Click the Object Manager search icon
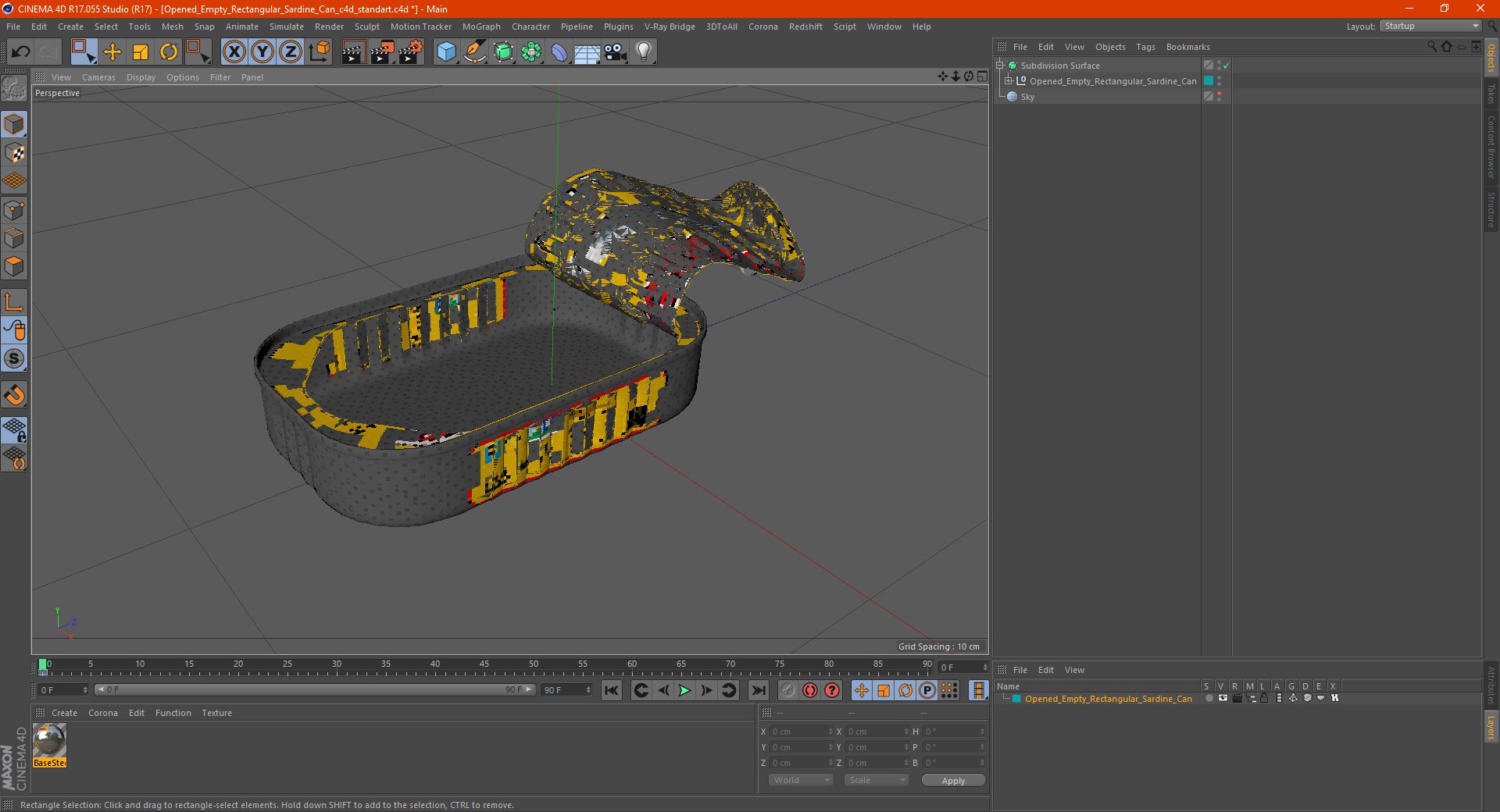1500x812 pixels. 1432,47
